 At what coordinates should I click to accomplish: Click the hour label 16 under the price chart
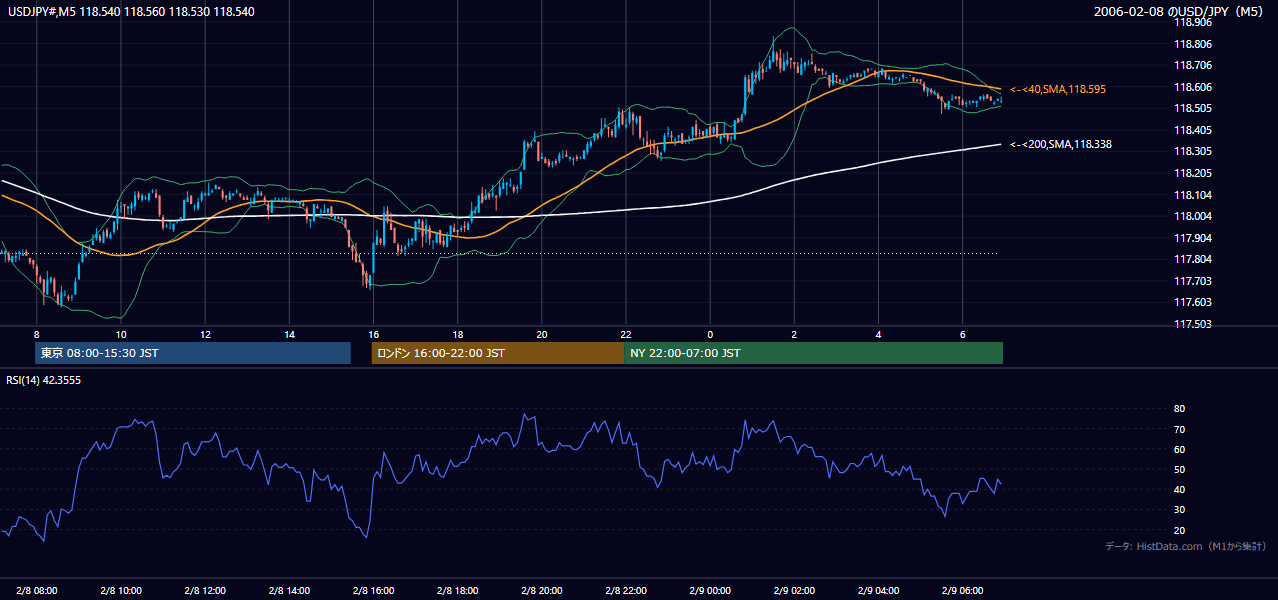tap(373, 334)
